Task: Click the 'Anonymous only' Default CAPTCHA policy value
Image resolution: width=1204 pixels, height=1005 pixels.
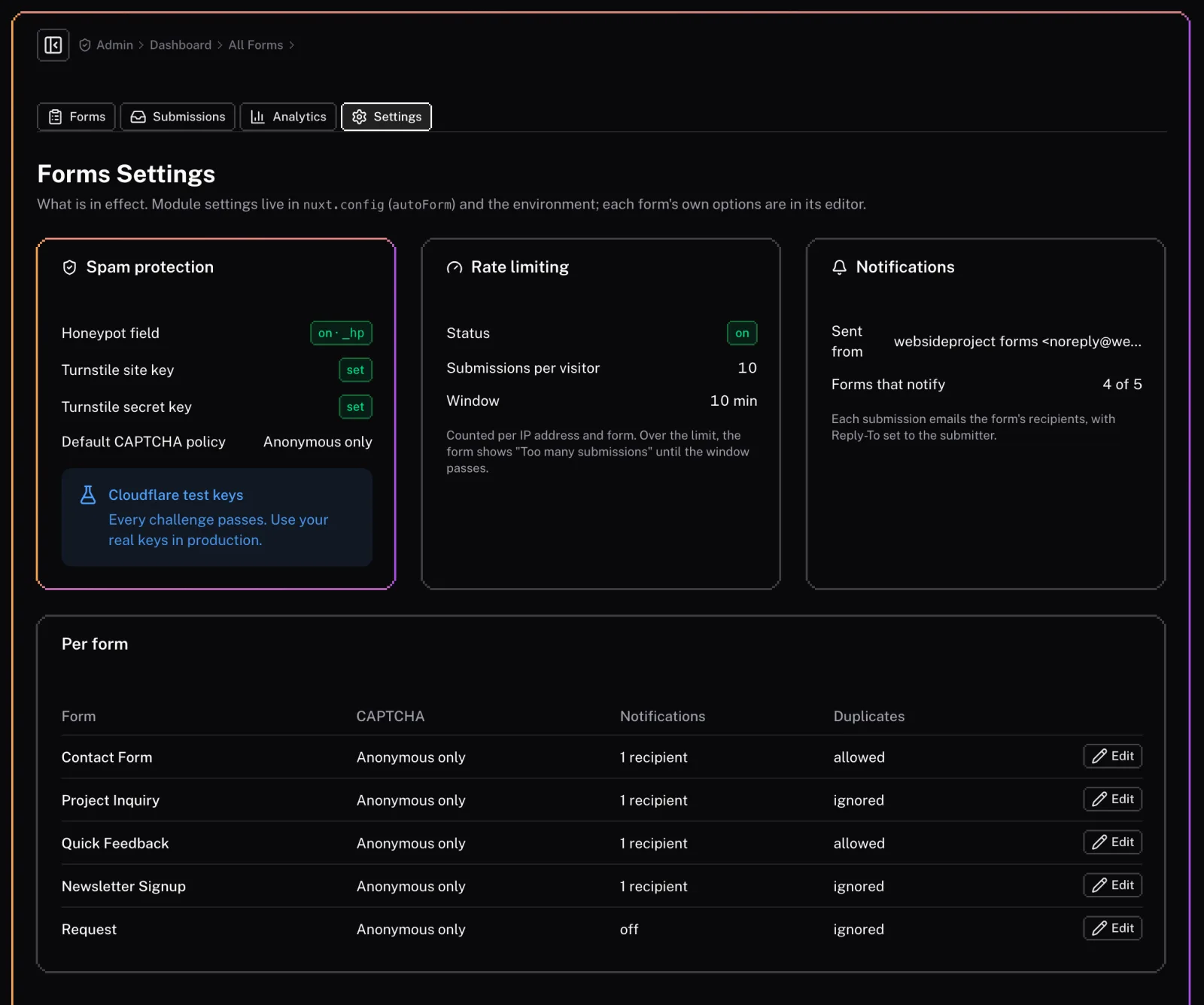Action: pos(318,442)
